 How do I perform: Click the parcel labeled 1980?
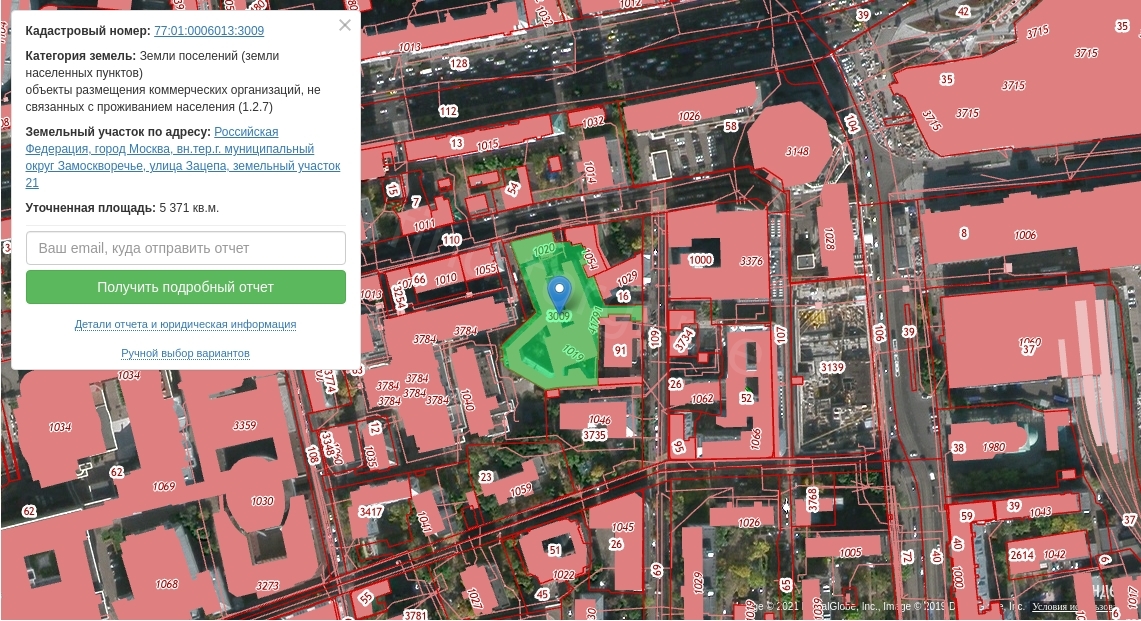click(993, 447)
